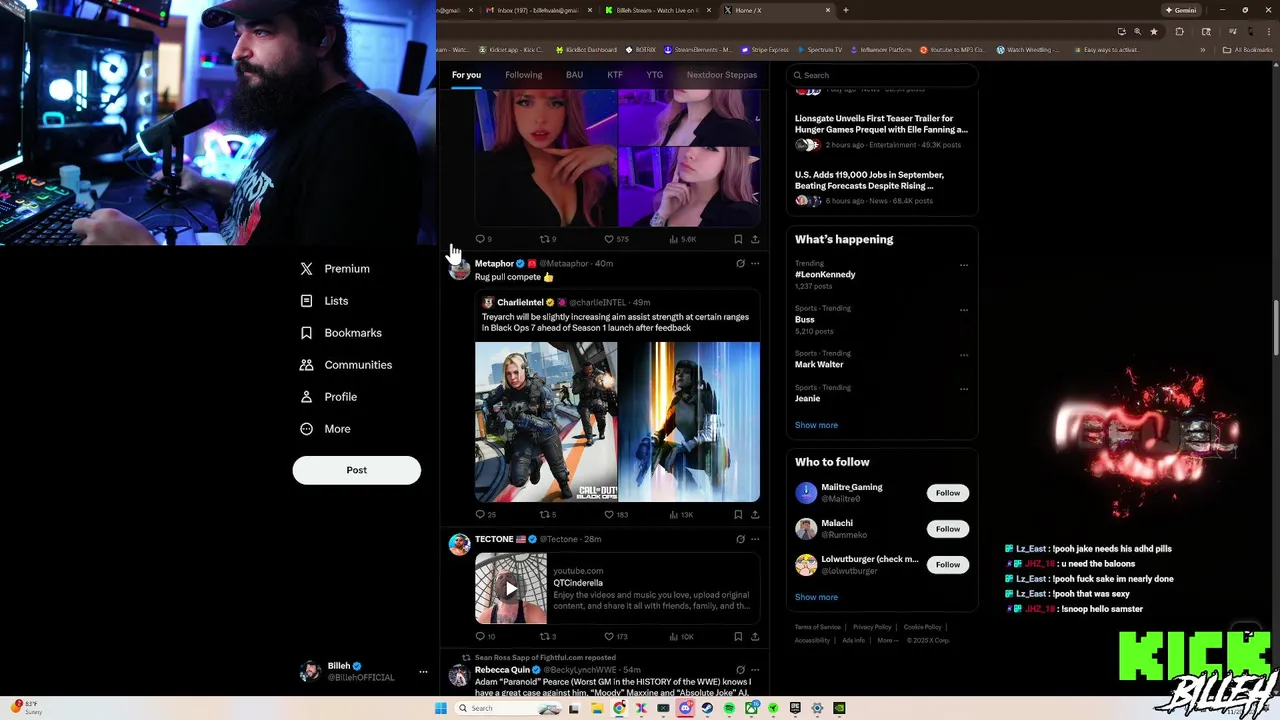Follow Malitre_Gaming
The image size is (1280, 720).
[948, 493]
